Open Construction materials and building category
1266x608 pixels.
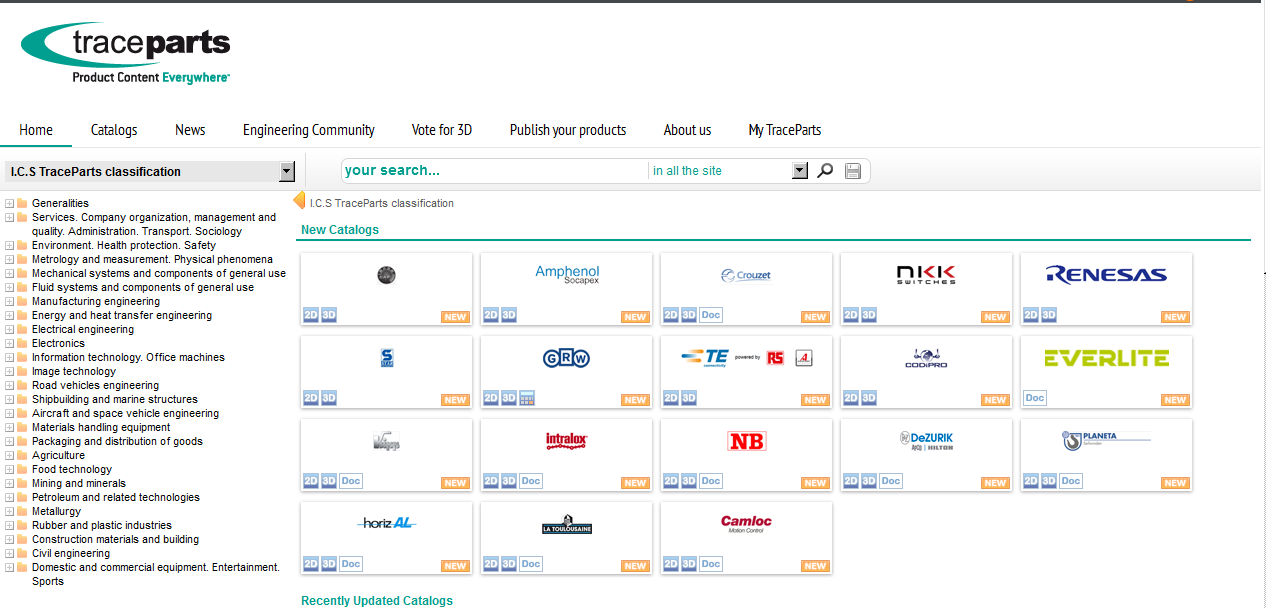(x=115, y=539)
